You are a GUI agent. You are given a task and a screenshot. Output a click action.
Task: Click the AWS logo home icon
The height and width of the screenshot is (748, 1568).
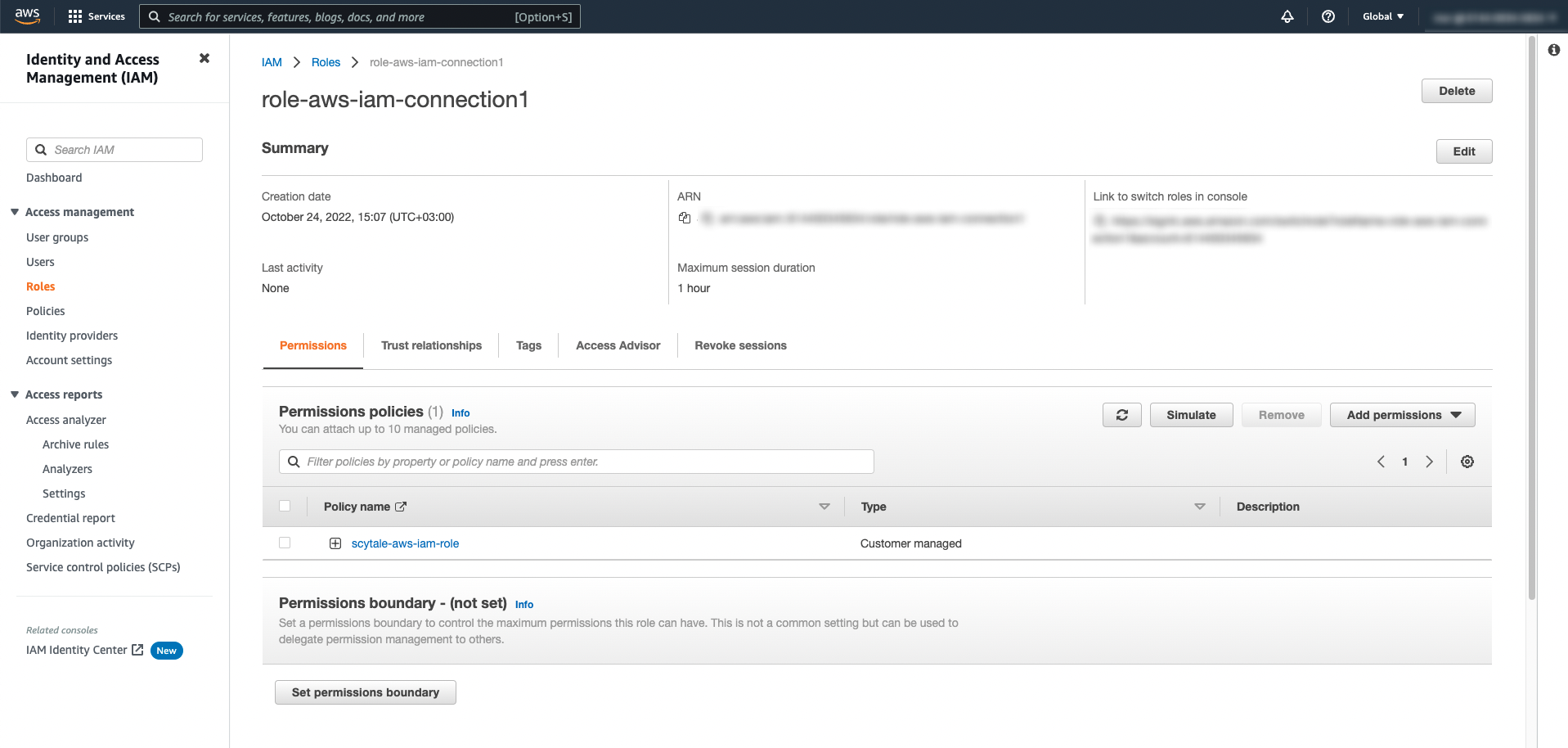coord(27,16)
